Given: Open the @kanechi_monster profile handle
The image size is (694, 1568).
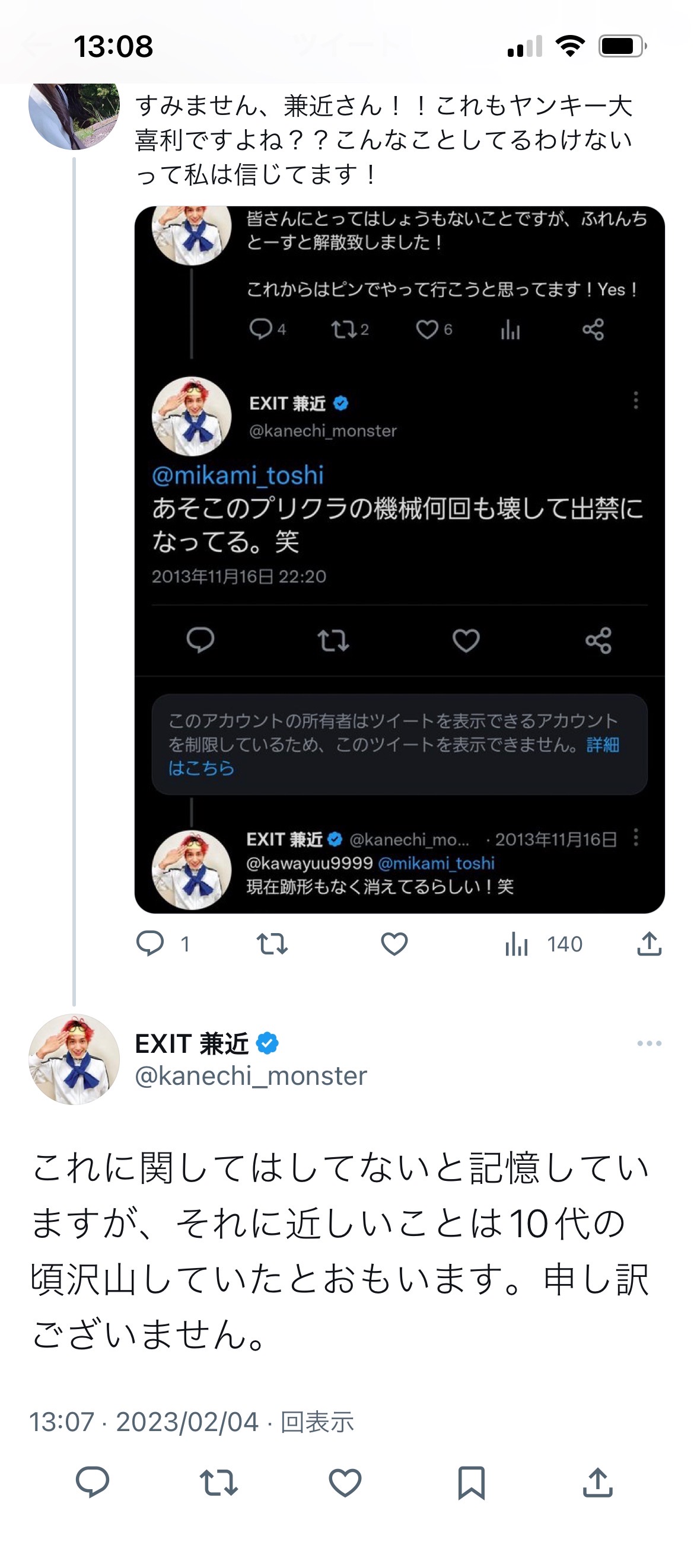Looking at the screenshot, I should [251, 1076].
